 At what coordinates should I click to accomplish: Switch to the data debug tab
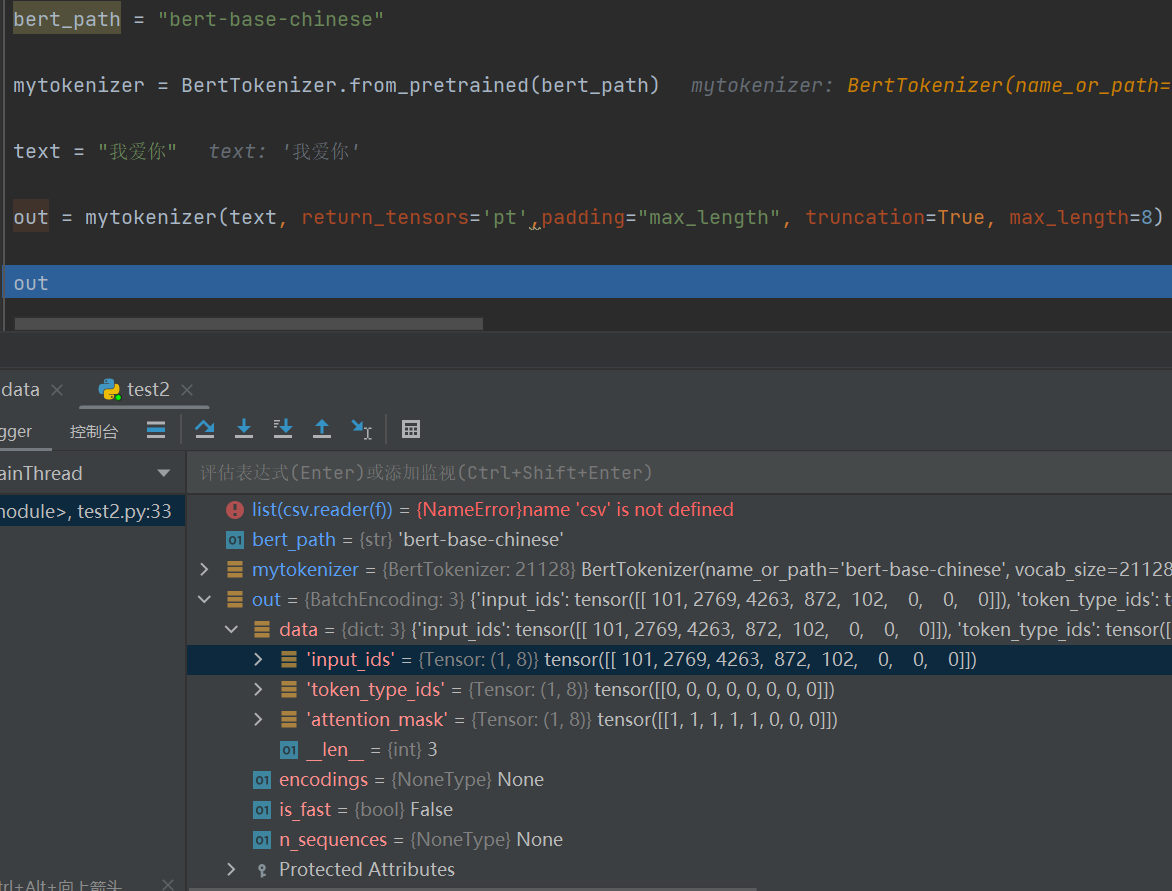coord(20,389)
